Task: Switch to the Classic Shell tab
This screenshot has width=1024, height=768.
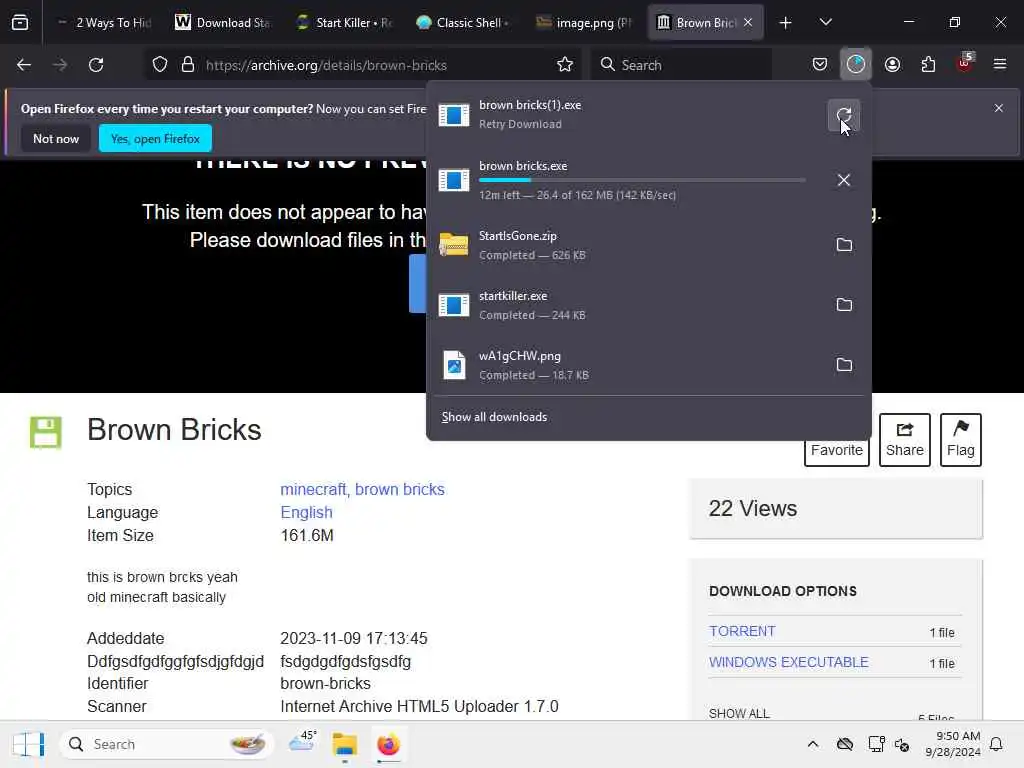Action: point(463,23)
